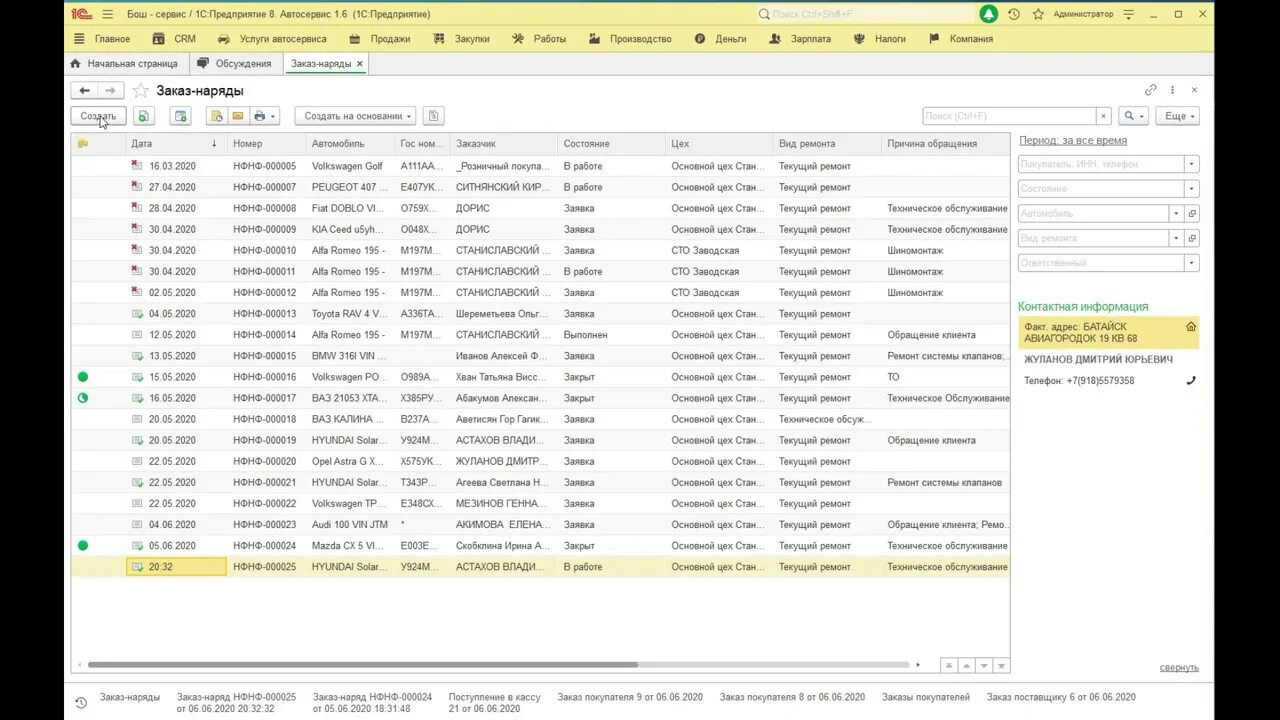Jump to list start with the top arrow icon

pos(948,665)
